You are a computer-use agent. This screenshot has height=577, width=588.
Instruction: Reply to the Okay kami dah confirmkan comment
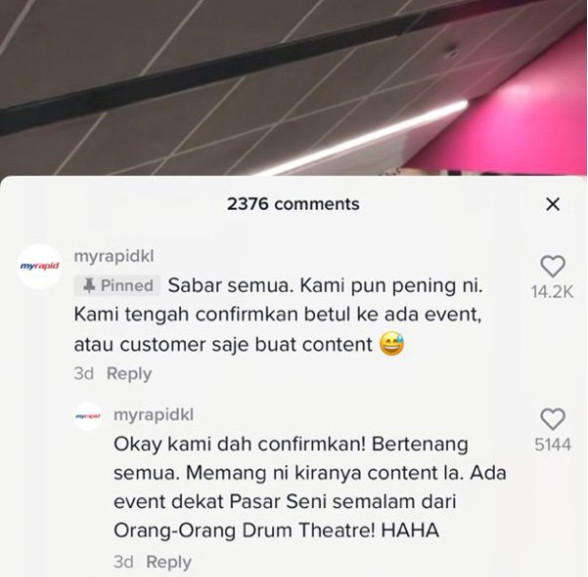169,562
